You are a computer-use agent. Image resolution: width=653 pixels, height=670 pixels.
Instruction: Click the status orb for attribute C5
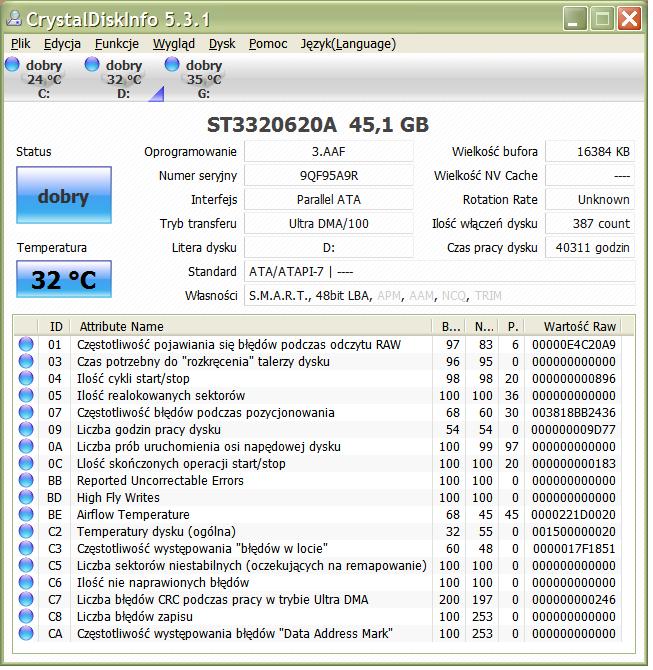[26, 566]
